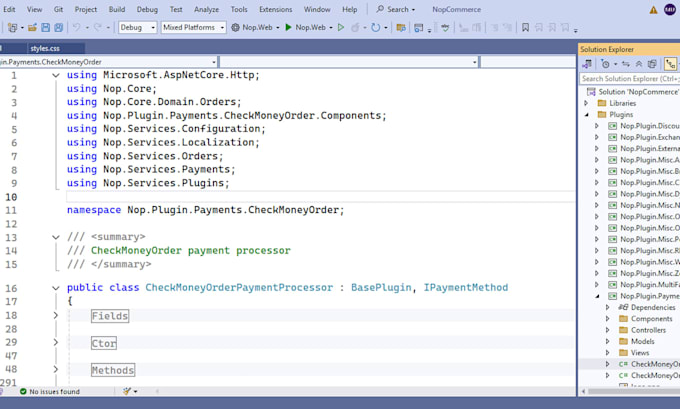The width and height of the screenshot is (680, 409).
Task: Click the find in files folder icon
Action: 401,27
